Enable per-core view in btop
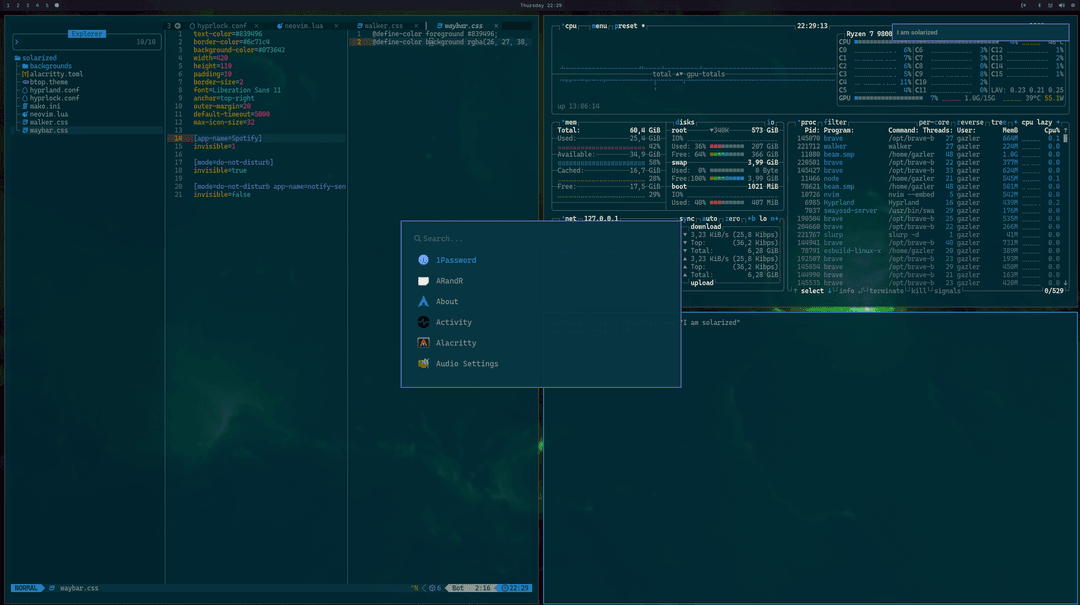1080x605 pixels. pyautogui.click(x=934, y=122)
